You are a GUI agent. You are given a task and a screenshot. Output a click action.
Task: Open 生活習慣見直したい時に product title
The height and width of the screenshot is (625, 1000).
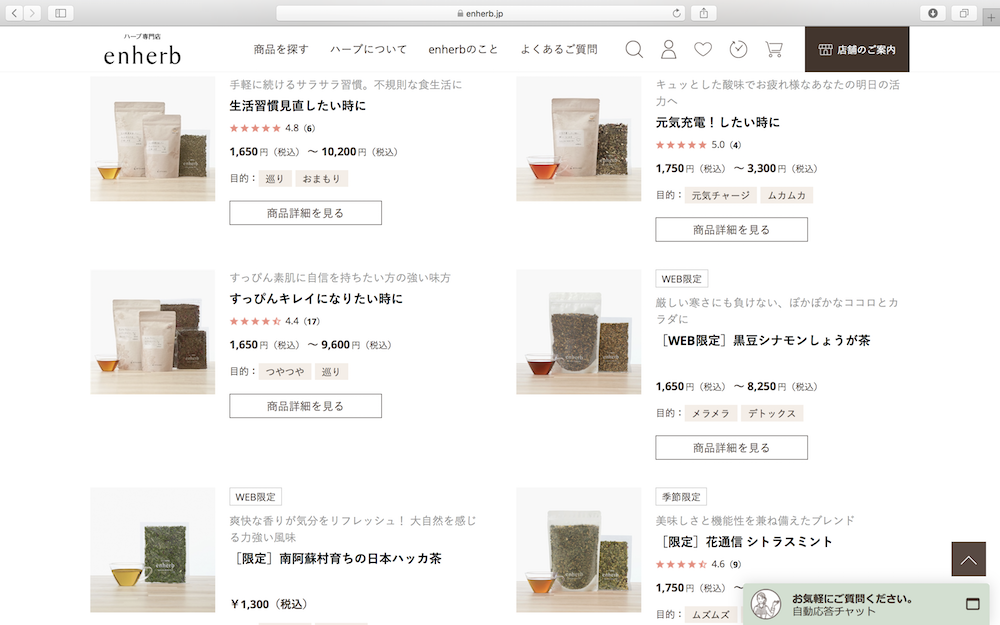(298, 106)
